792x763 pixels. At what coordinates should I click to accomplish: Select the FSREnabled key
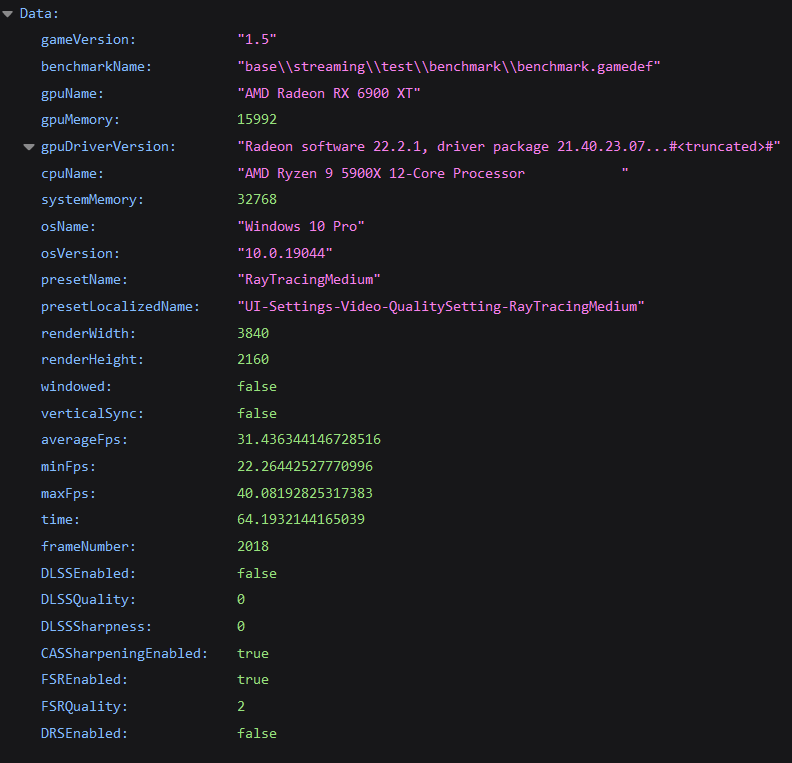coord(84,680)
